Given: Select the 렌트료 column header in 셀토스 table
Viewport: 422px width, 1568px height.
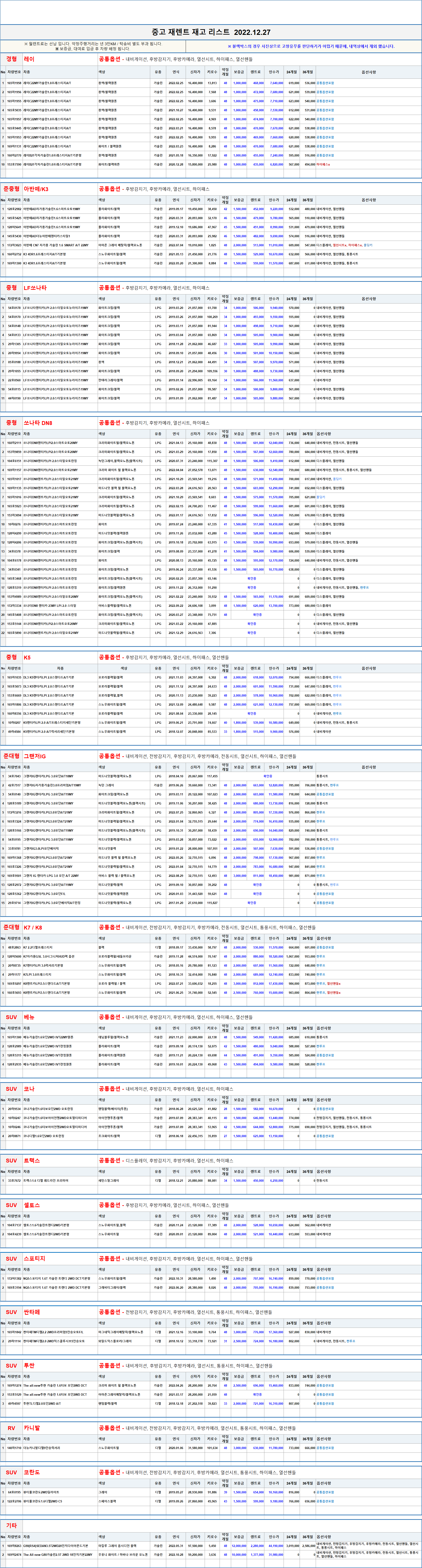Looking at the screenshot, I should [256, 1216].
